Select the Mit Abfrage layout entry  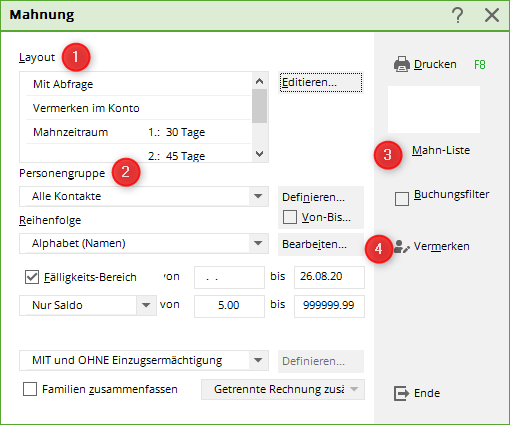[138, 84]
